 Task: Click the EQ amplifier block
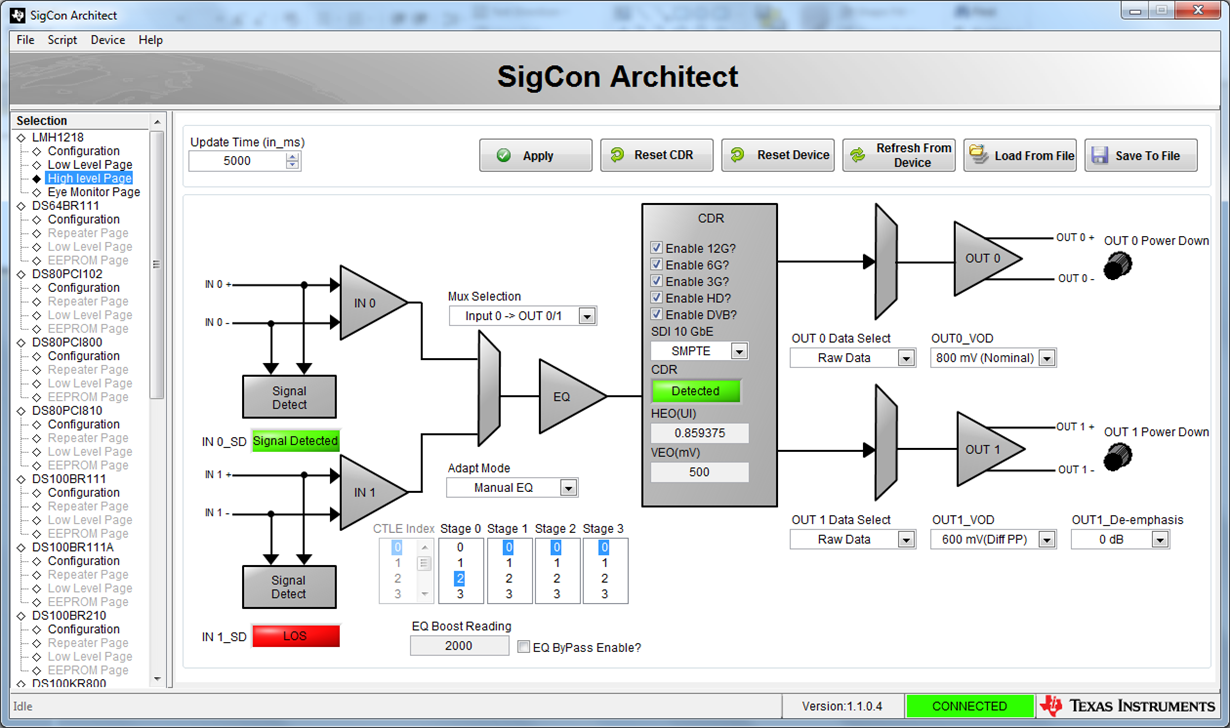[x=568, y=396]
